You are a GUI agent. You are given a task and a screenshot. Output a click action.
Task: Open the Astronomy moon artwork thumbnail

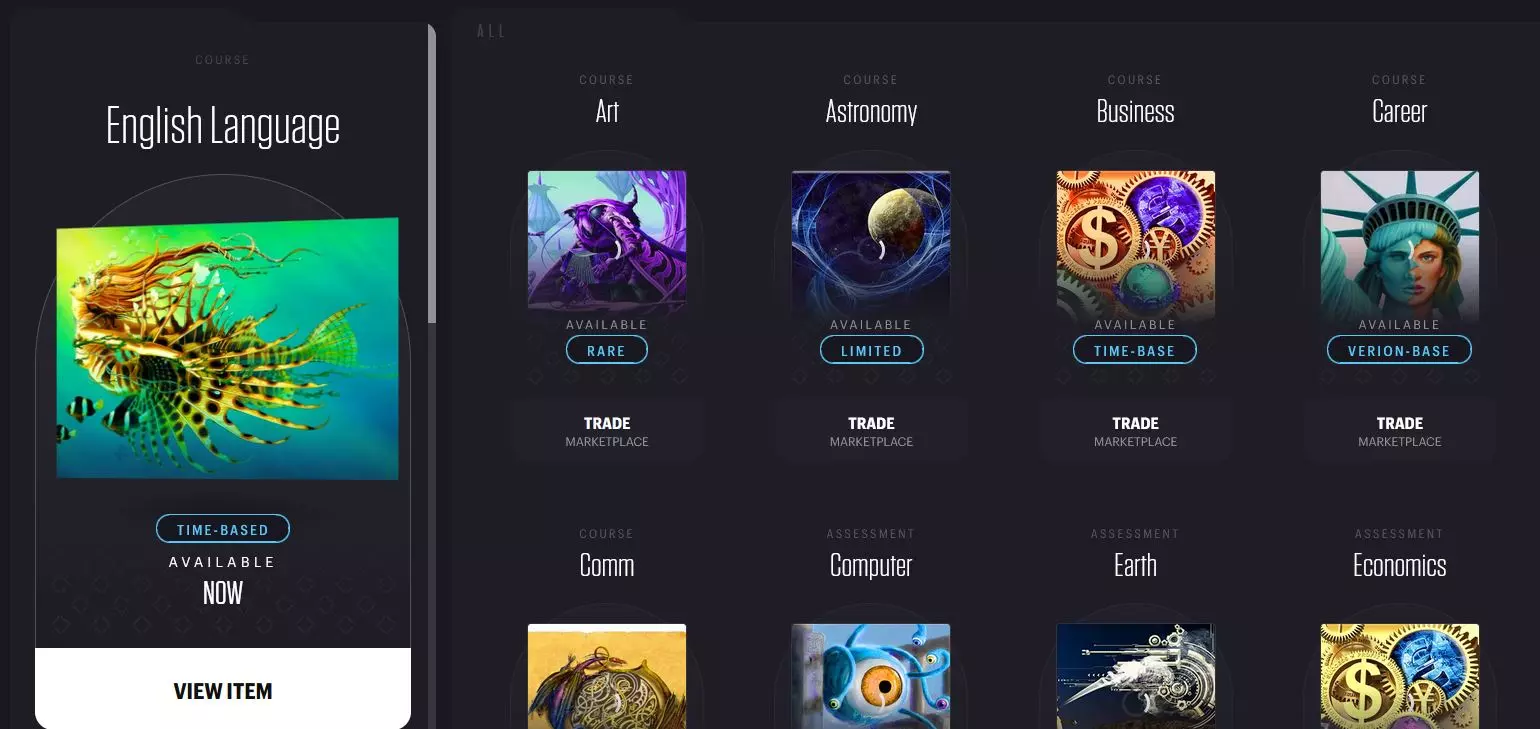pyautogui.click(x=871, y=243)
